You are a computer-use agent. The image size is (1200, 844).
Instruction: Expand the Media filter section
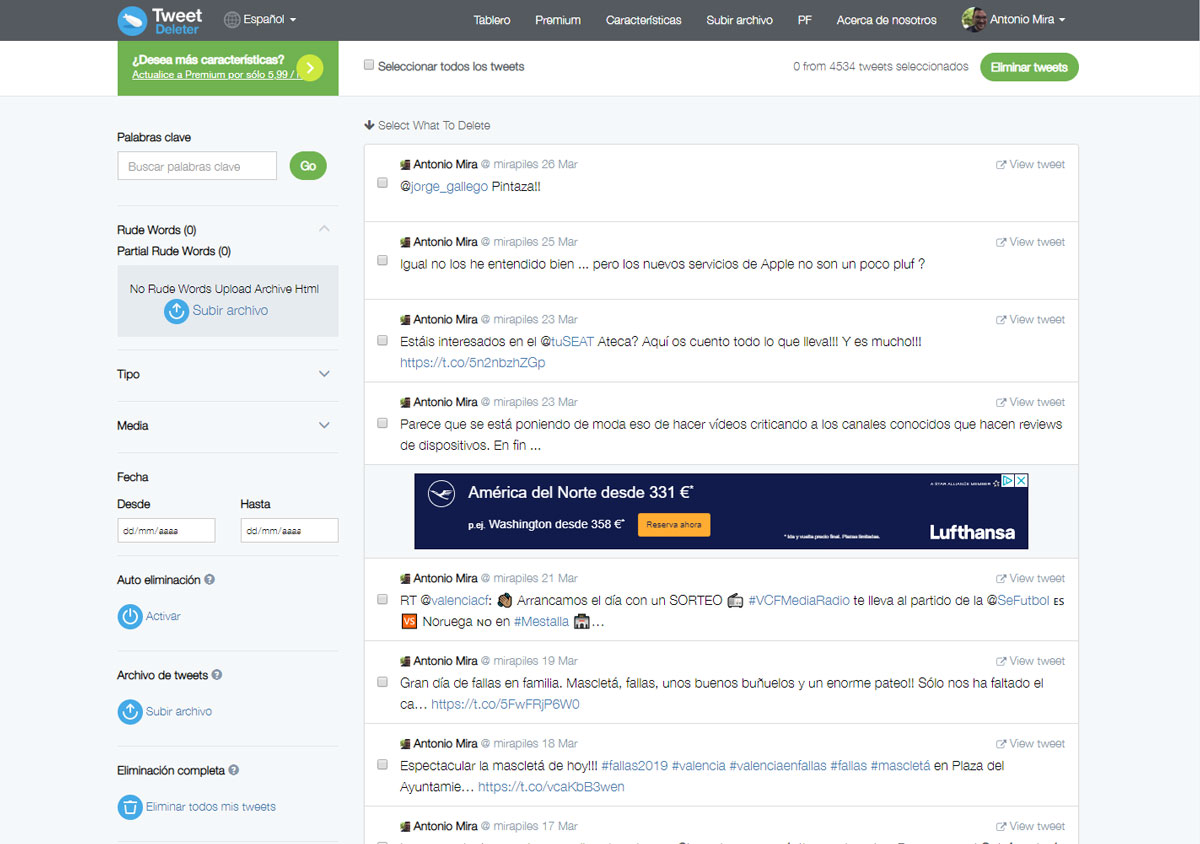tap(323, 425)
